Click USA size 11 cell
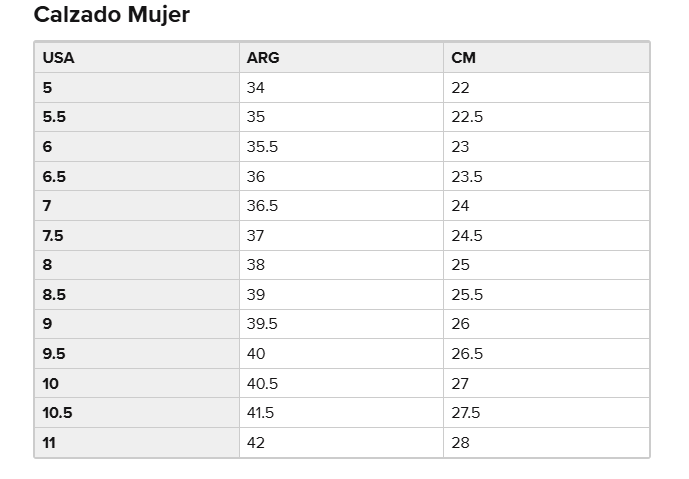This screenshot has width=689, height=479. 49,443
